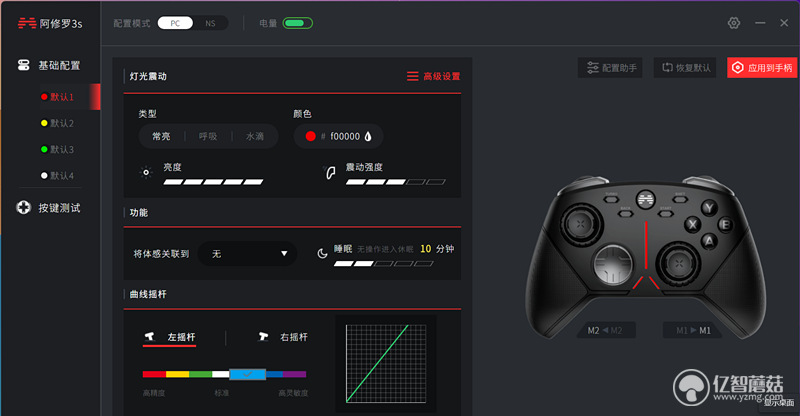Set 震动强度 slider to fourth segment
This screenshot has height=416, width=800.
tap(416, 182)
